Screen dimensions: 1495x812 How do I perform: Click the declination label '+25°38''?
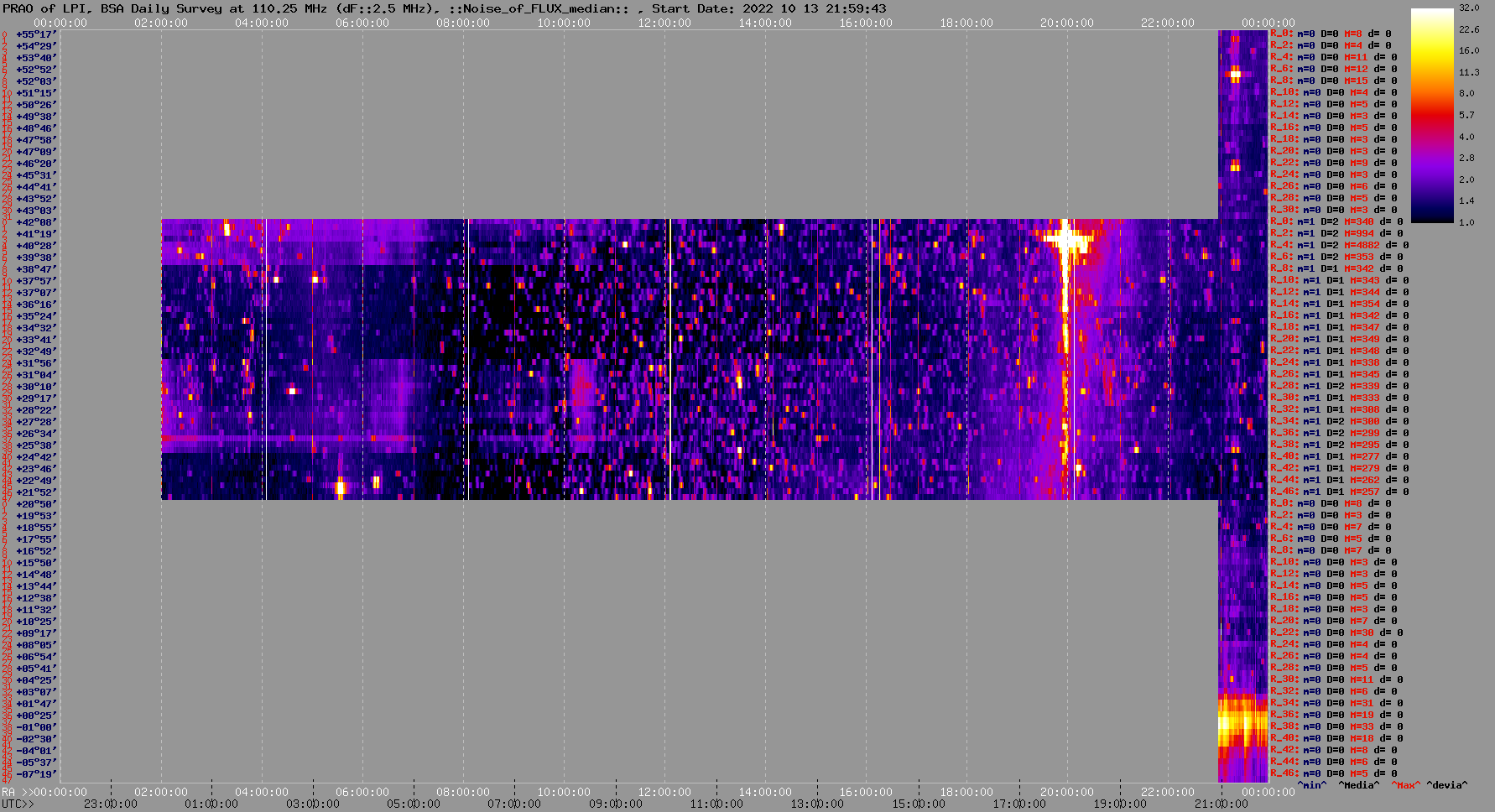pos(36,445)
